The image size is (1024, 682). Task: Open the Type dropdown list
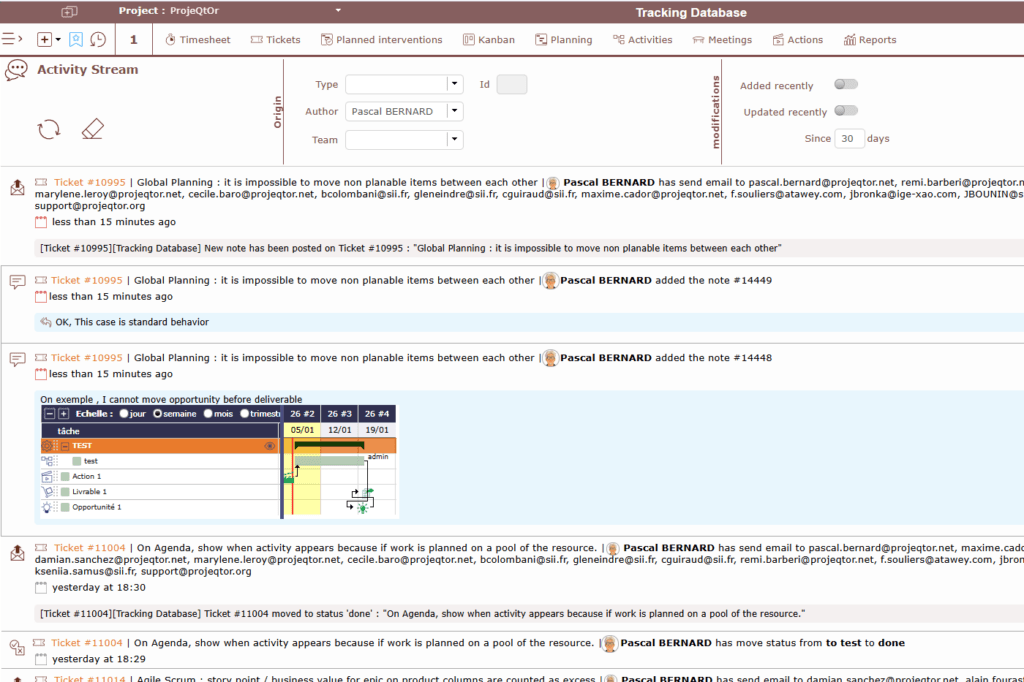pyautogui.click(x=454, y=85)
